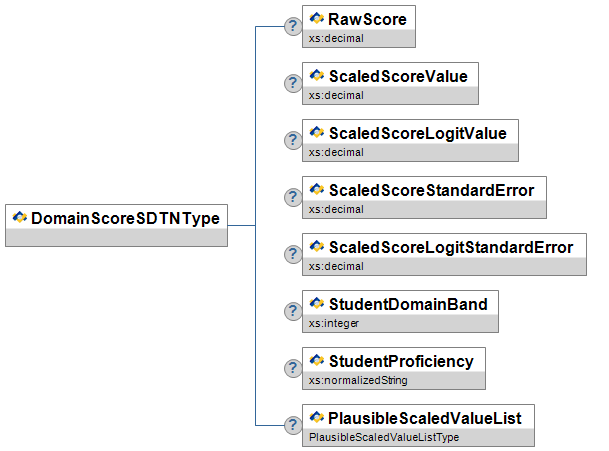Click the DomainScoreSDTNType element icon
Image resolution: width=609 pixels, height=451 pixels.
[x=20, y=217]
